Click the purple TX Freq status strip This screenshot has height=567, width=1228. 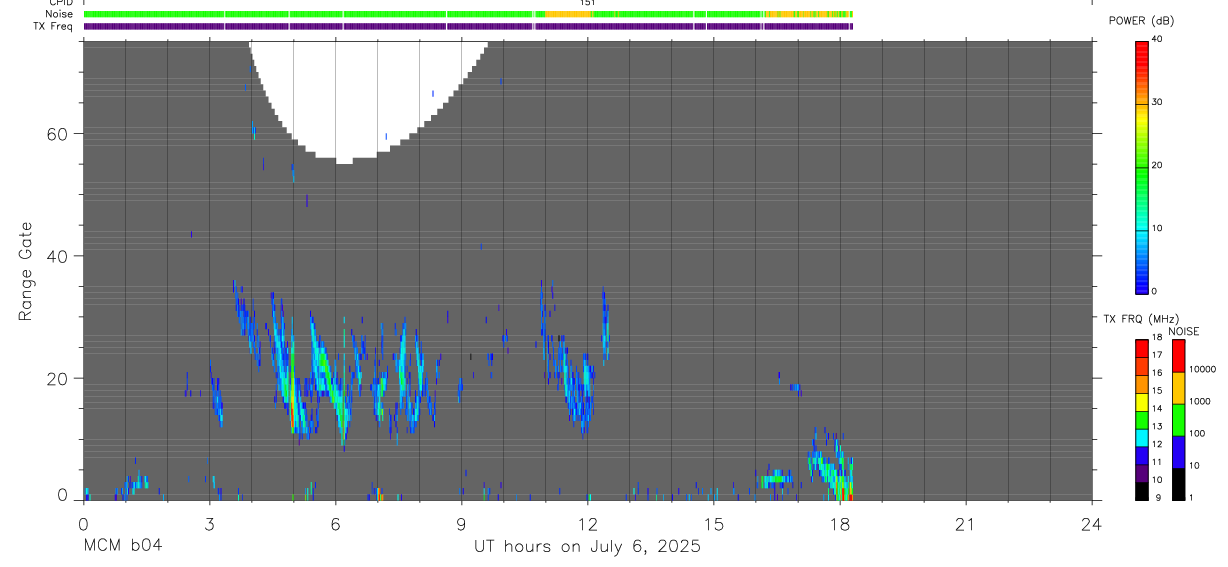pos(468,26)
